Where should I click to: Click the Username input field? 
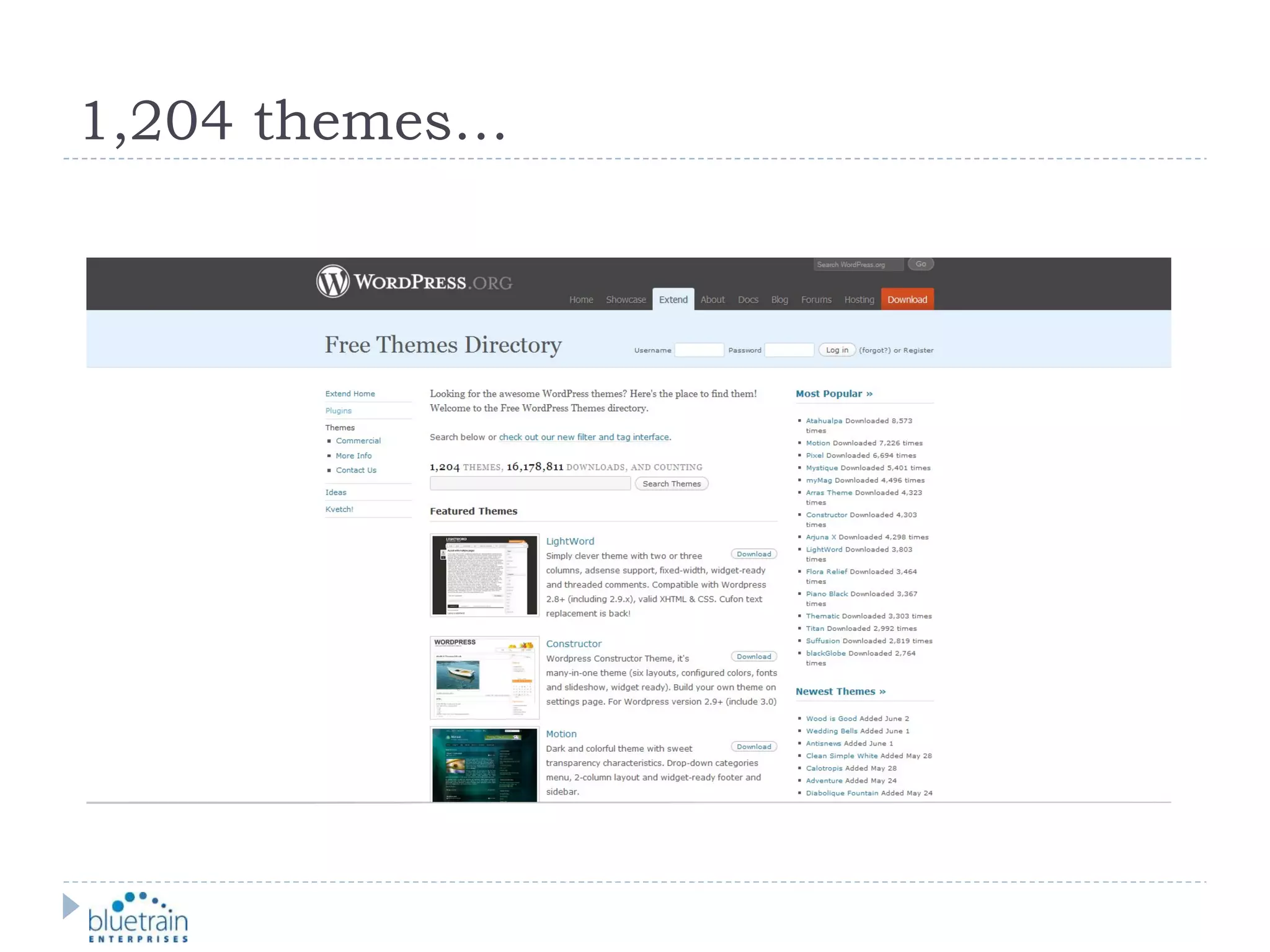(x=699, y=350)
